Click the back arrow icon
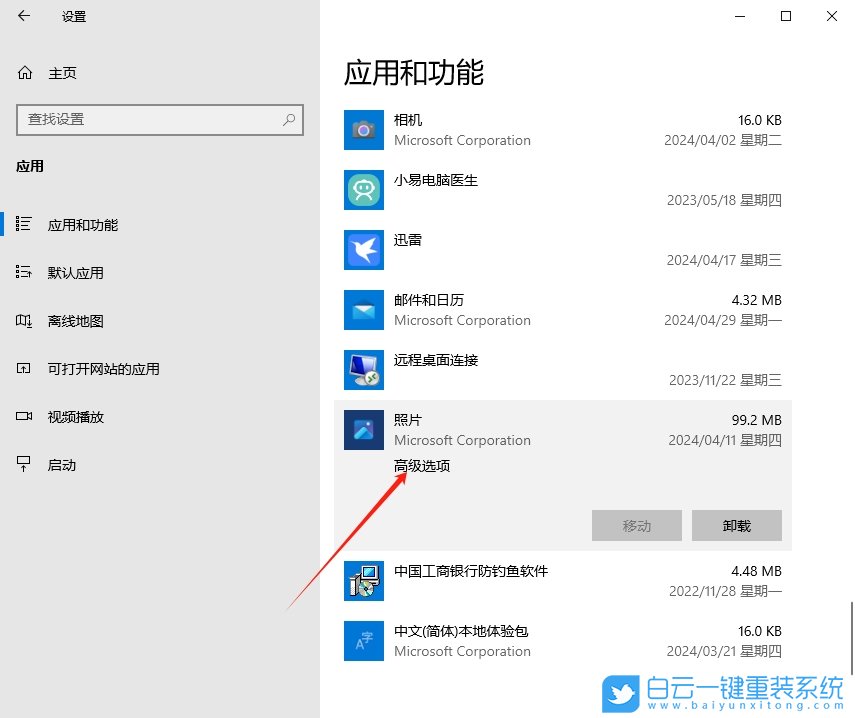The image size is (855, 718). tap(22, 16)
